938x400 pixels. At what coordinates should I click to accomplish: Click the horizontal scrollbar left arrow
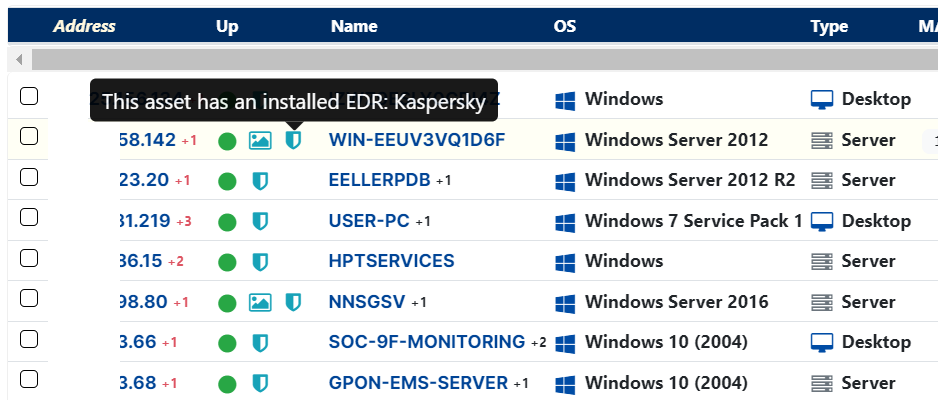point(18,59)
